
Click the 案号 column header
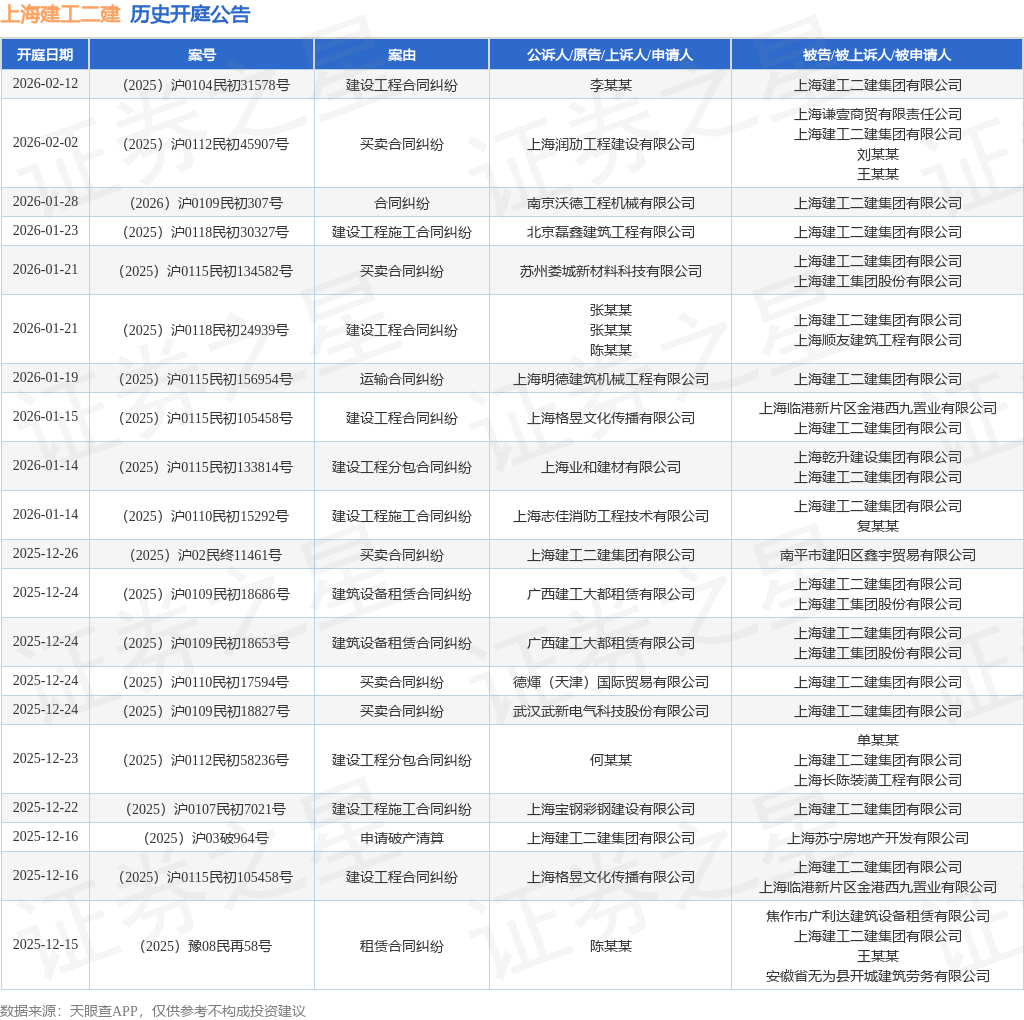point(202,55)
